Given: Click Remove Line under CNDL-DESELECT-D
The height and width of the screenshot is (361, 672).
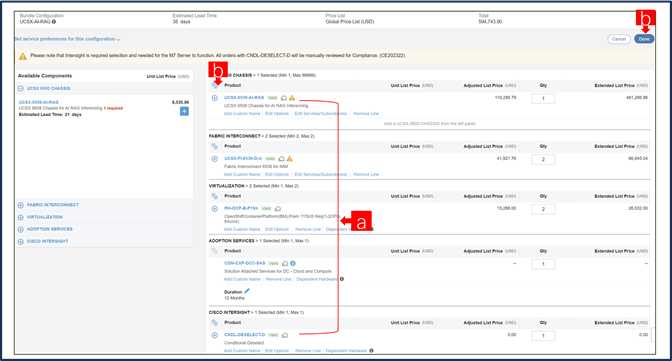Looking at the screenshot, I should tap(308, 351).
